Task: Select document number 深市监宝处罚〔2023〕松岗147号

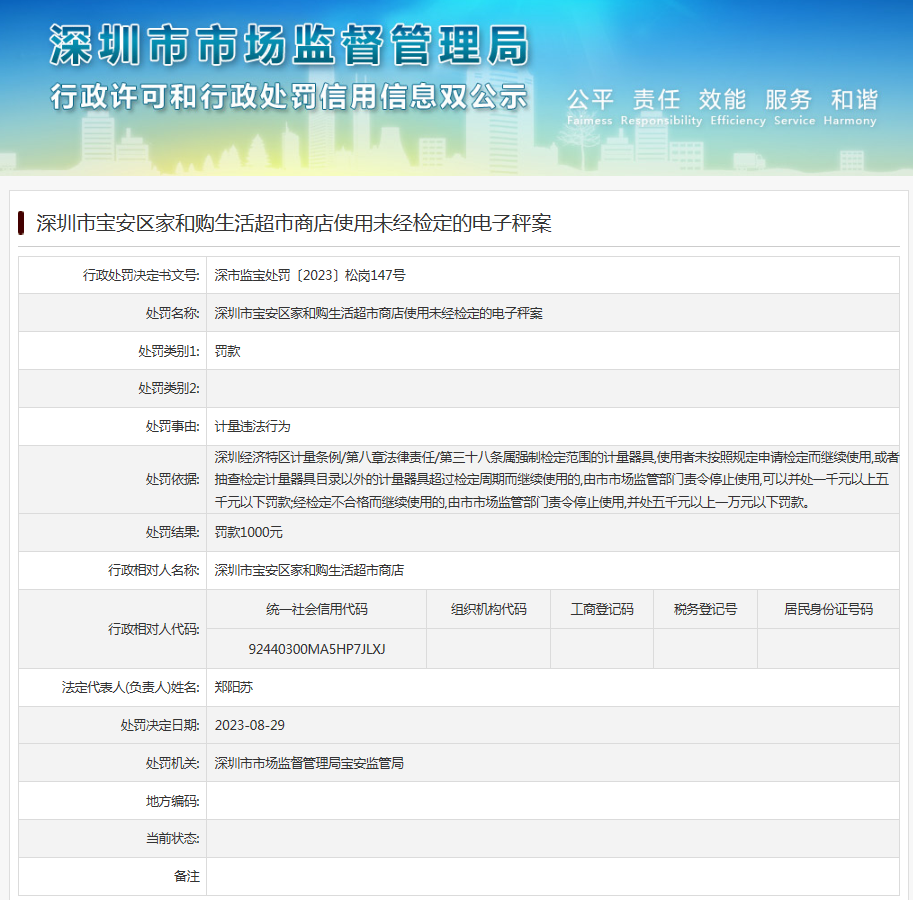Action: click(x=310, y=275)
